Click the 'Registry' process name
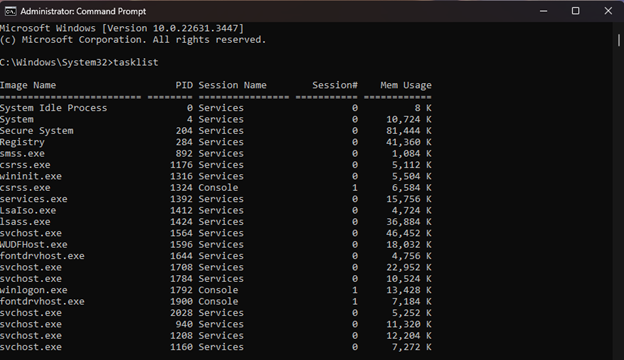 pyautogui.click(x=22, y=142)
